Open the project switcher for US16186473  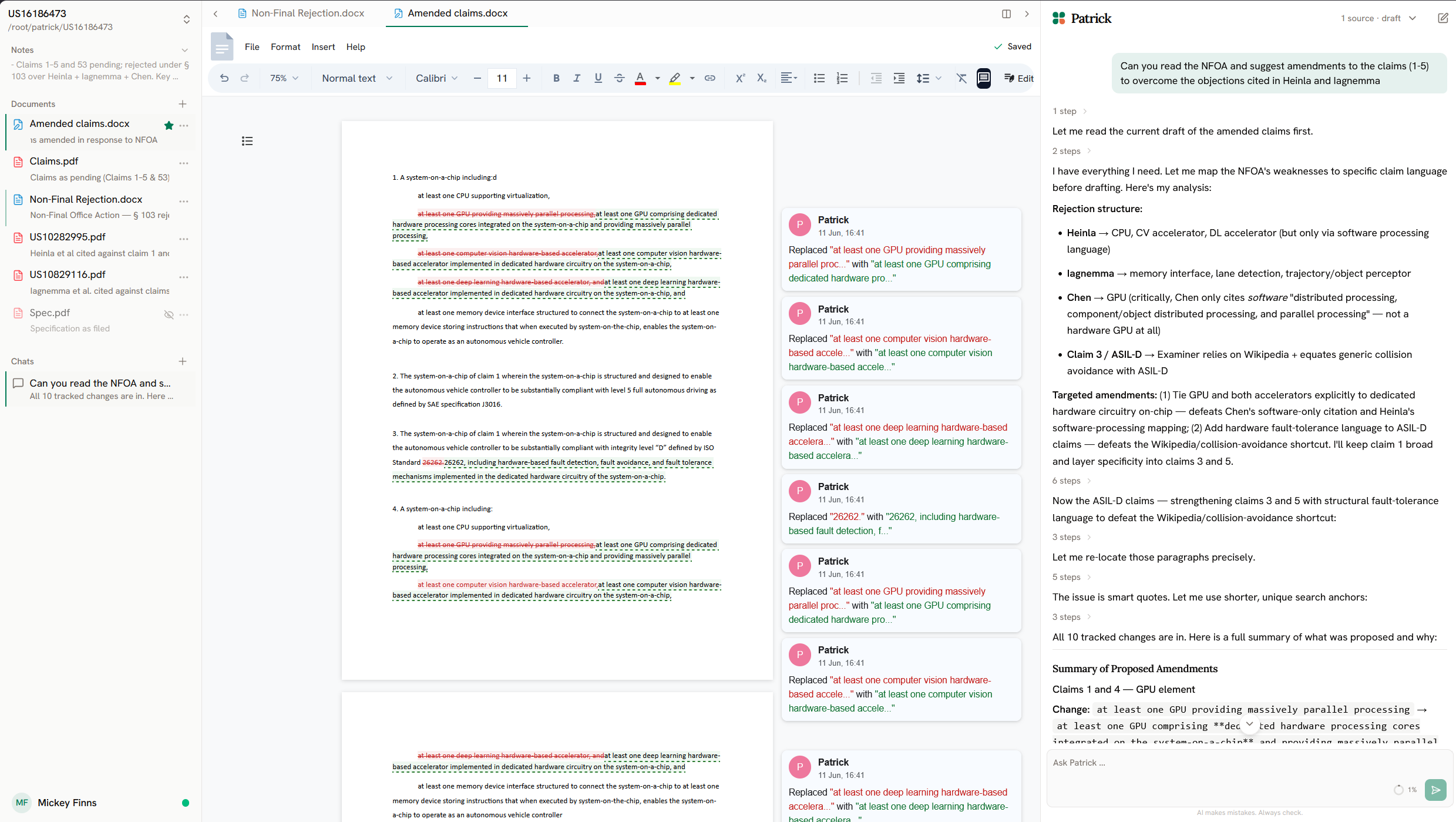tap(186, 19)
